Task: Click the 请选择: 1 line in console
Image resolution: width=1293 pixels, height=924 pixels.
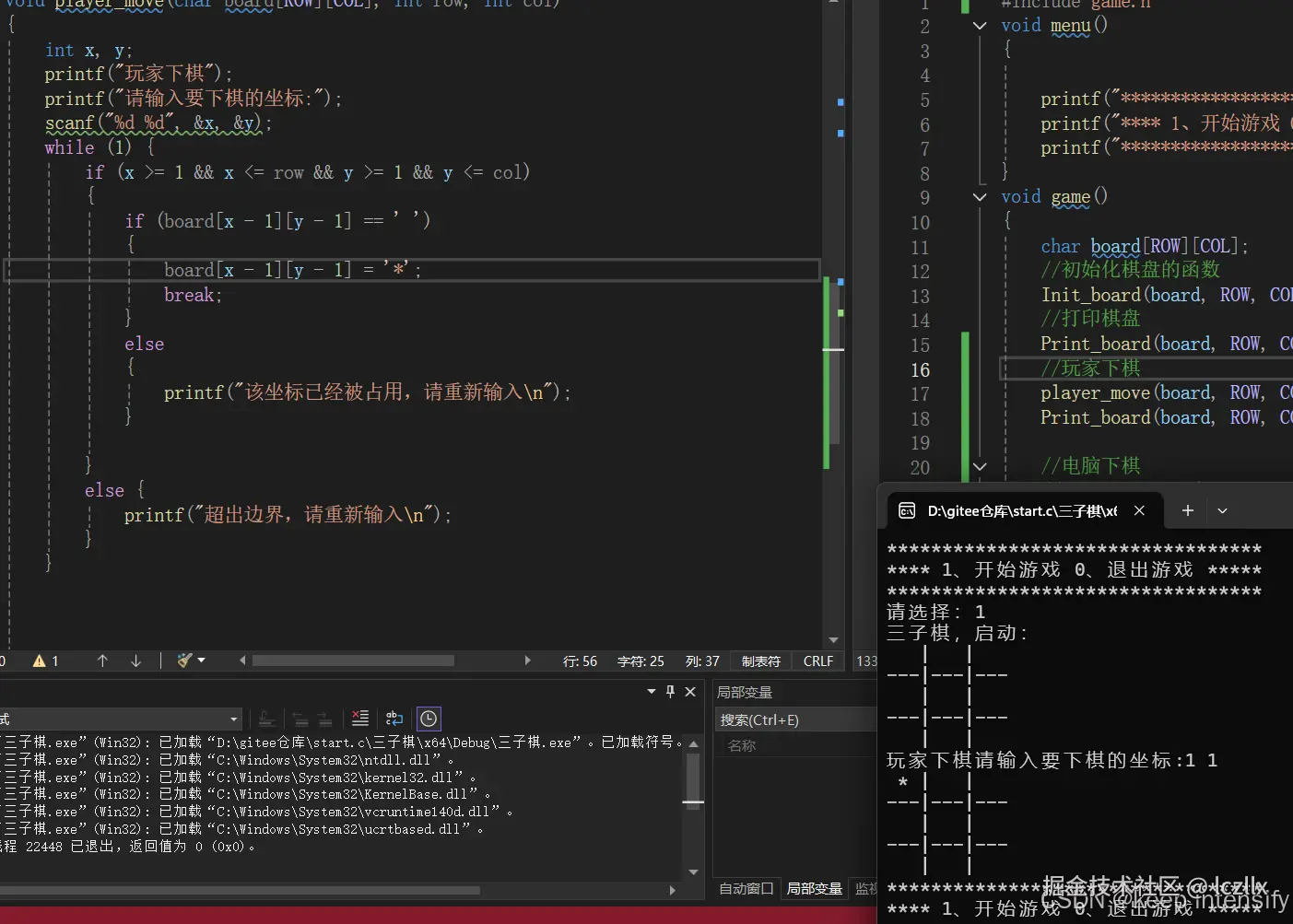Action: pyautogui.click(x=936, y=612)
